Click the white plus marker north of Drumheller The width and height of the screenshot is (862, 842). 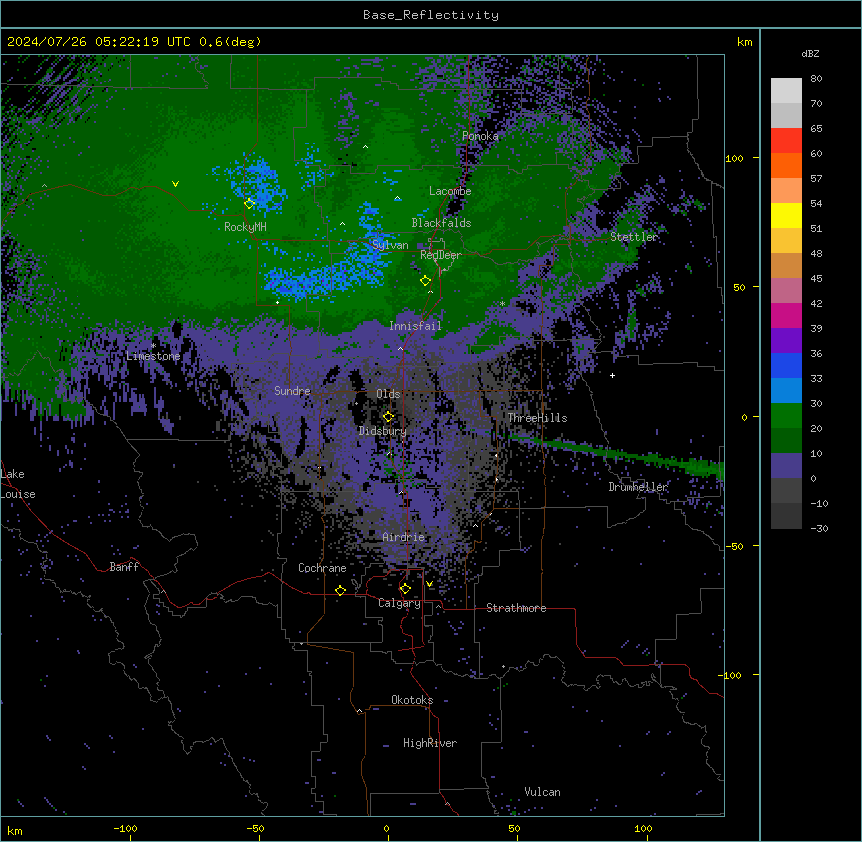pyautogui.click(x=612, y=375)
